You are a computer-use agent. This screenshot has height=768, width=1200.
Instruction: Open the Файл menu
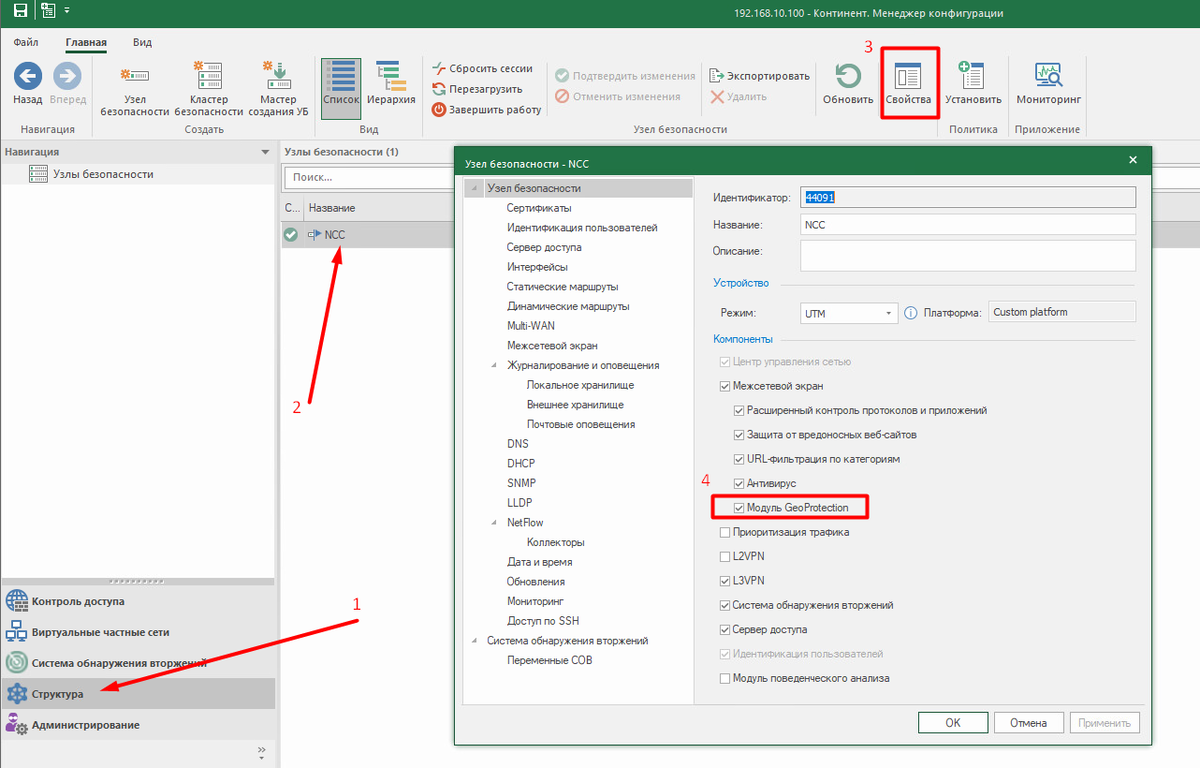click(x=27, y=43)
